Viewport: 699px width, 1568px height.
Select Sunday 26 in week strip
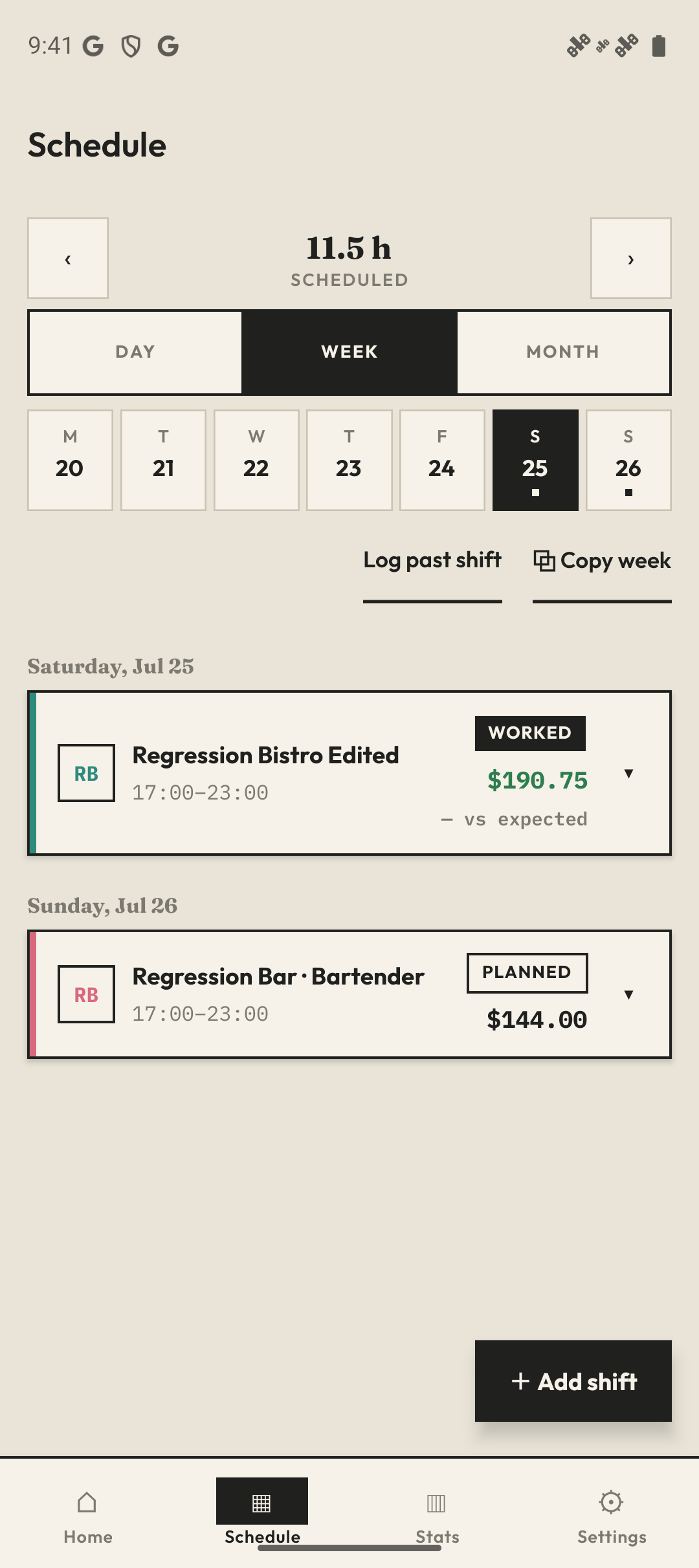628,460
